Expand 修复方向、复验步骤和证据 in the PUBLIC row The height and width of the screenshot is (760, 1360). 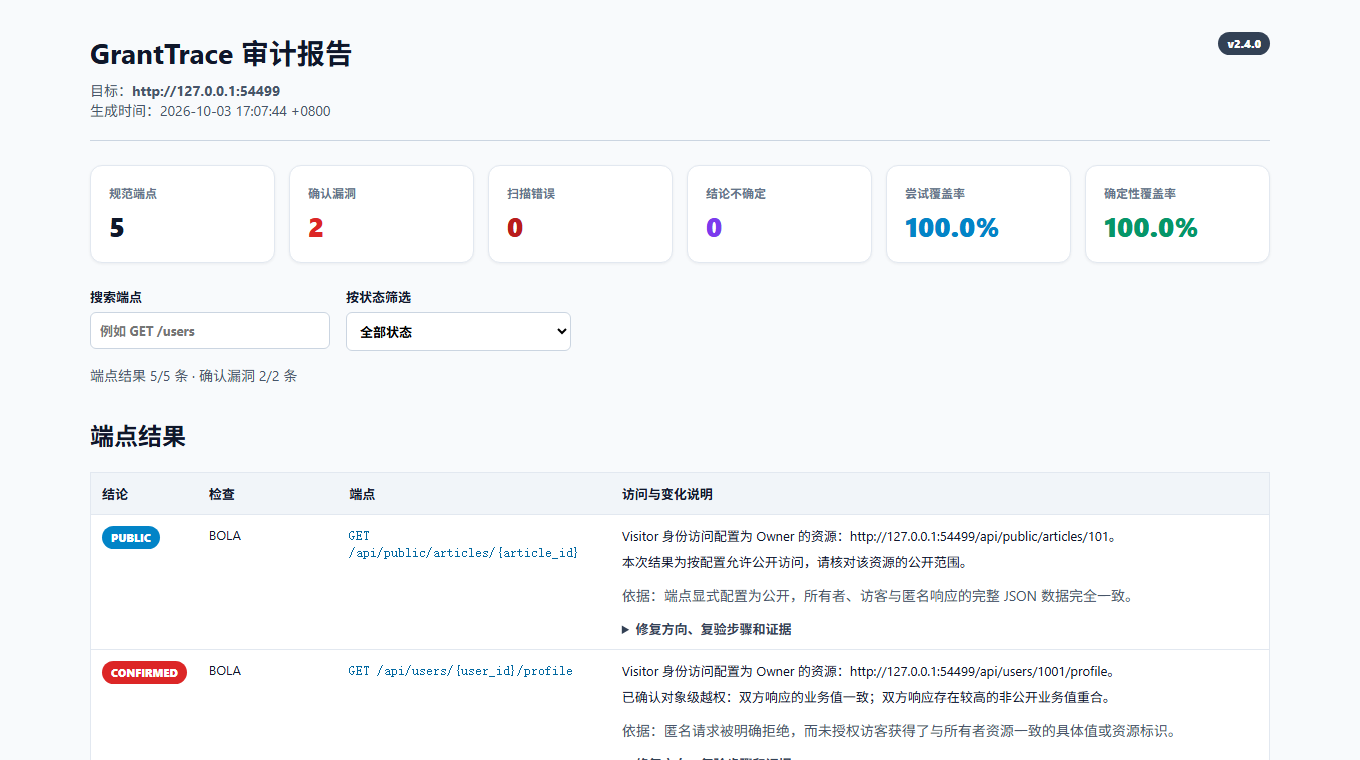pos(707,629)
